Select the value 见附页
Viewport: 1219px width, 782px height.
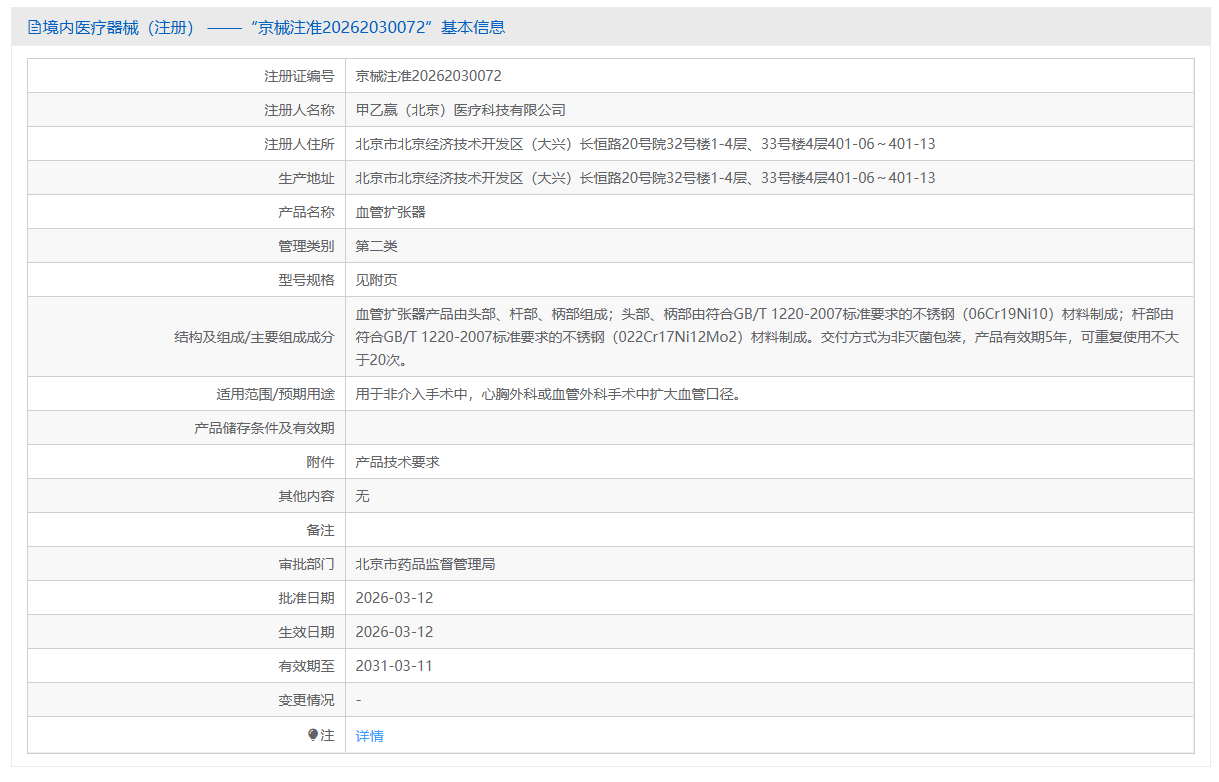[x=377, y=280]
